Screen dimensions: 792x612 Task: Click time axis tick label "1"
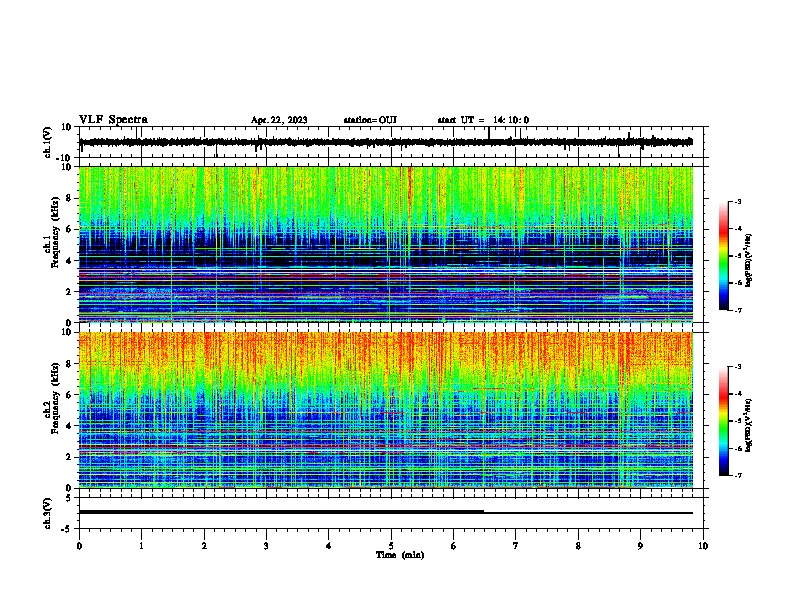coord(141,546)
